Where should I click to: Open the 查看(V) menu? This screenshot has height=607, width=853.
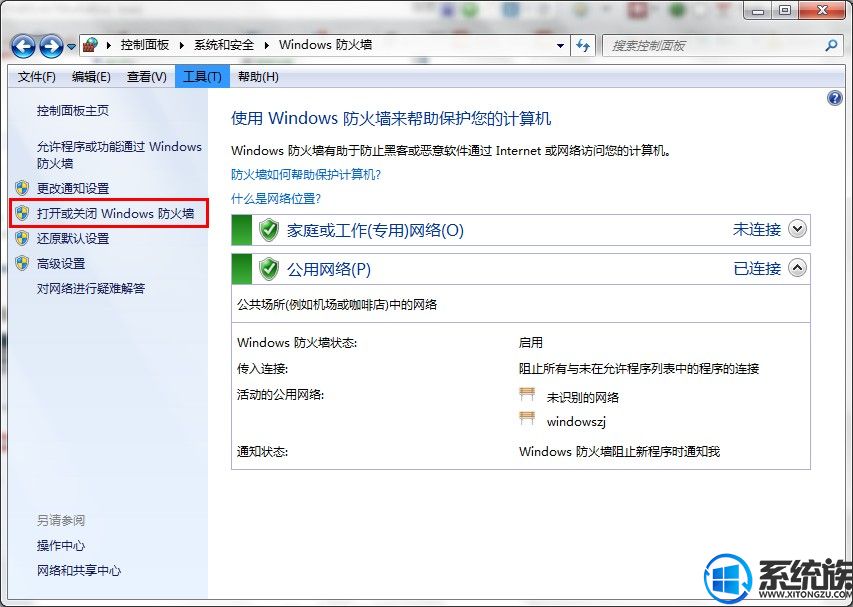[147, 77]
